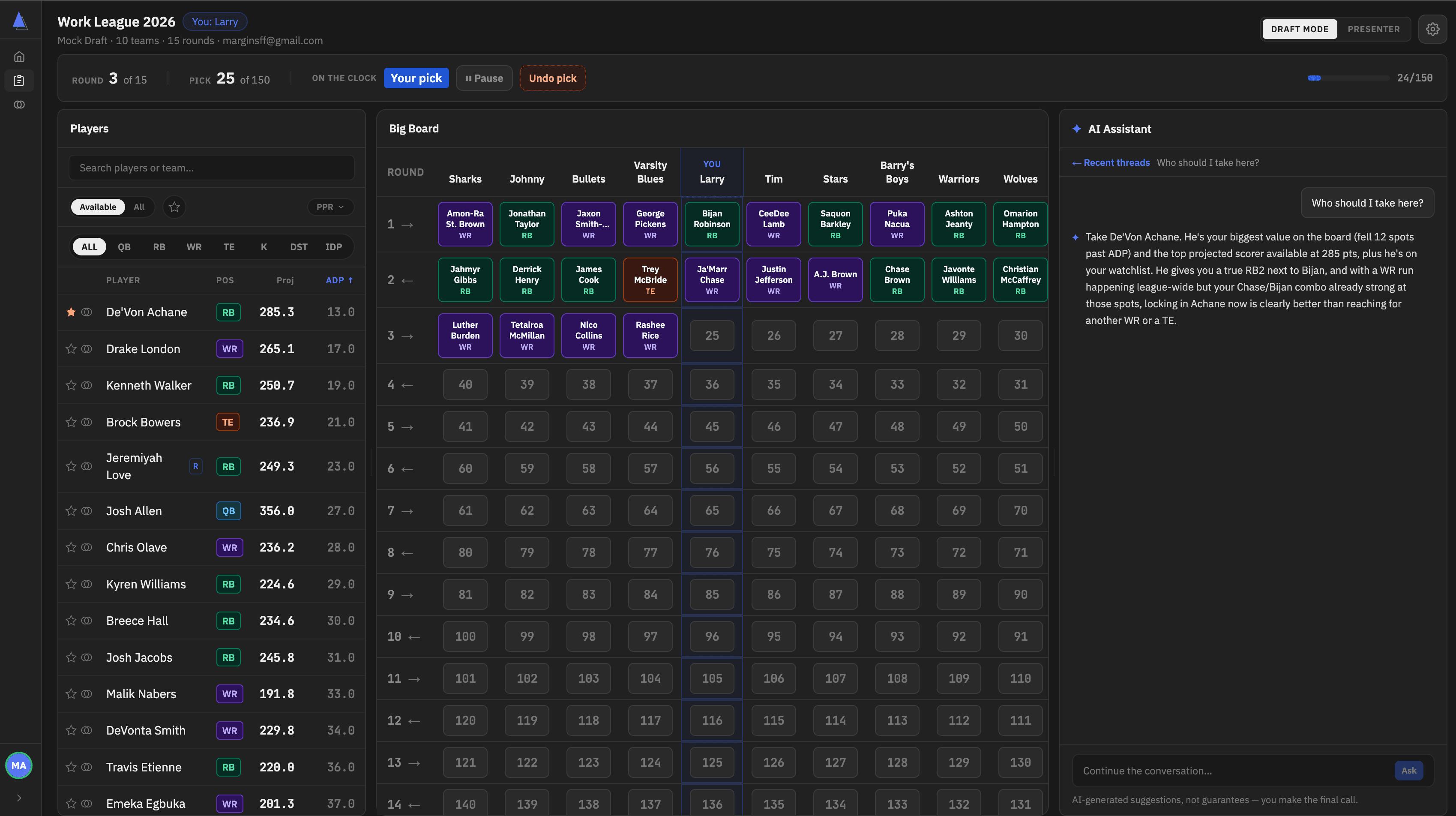Click the sparkle icon beside AI Assistant title

pyautogui.click(x=1077, y=129)
